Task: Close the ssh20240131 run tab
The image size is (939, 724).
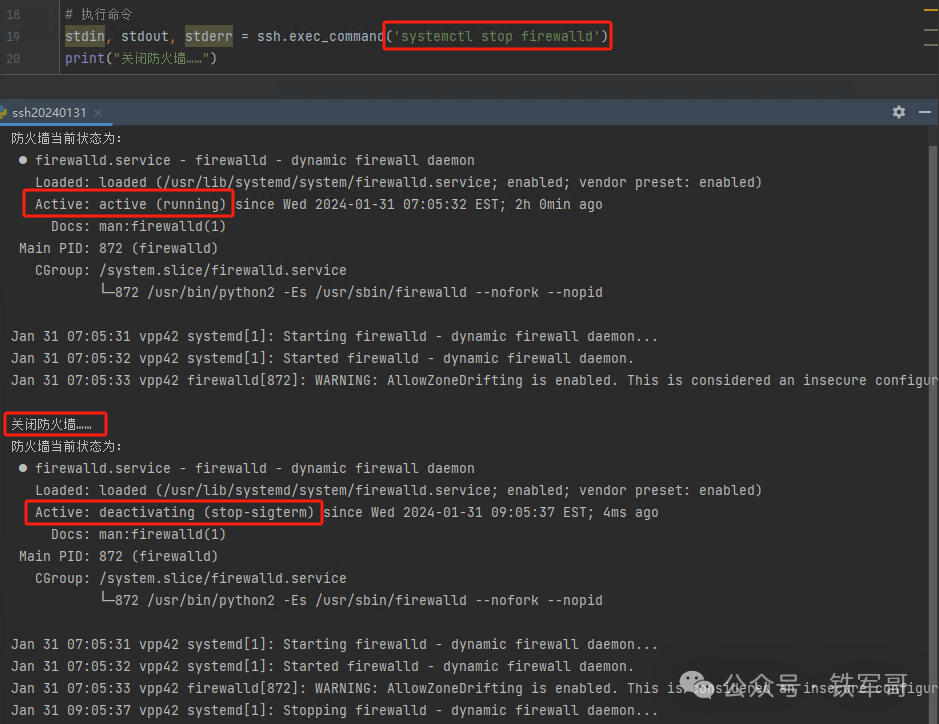Action: [98, 113]
